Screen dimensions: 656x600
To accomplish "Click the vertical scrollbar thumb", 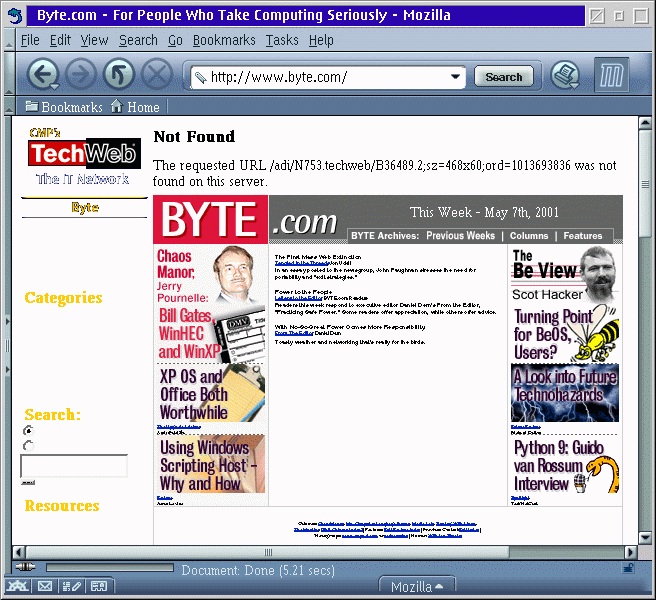I will [646, 184].
